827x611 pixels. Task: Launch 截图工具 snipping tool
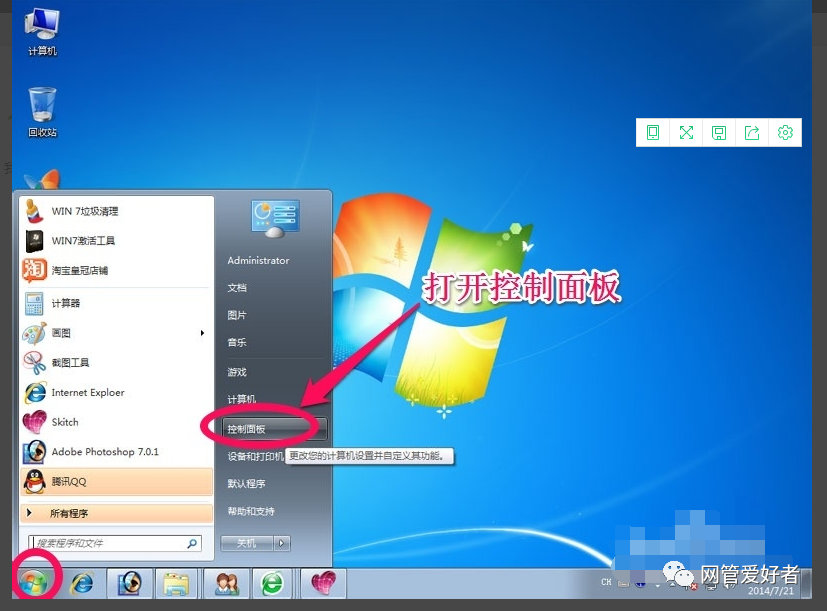click(116, 362)
